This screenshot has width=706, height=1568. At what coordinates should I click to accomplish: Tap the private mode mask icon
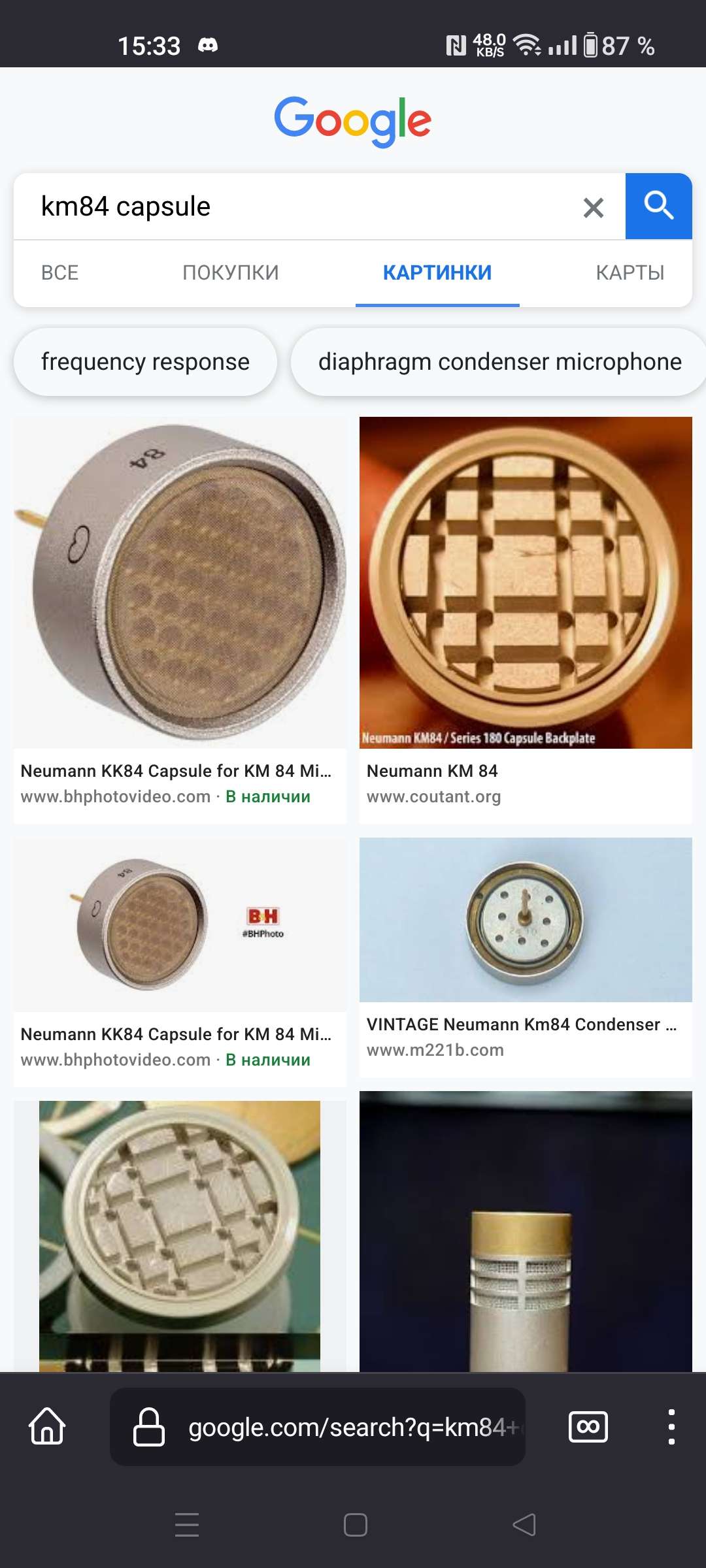(x=588, y=1426)
